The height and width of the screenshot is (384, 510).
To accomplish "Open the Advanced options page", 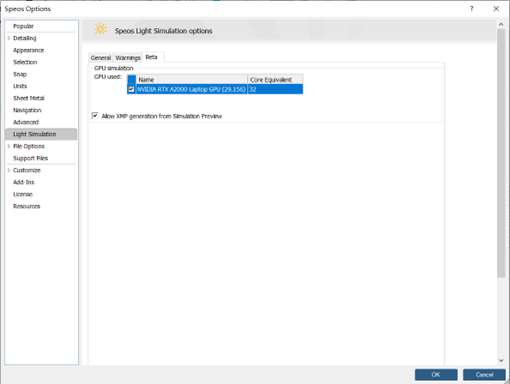I will [26, 122].
